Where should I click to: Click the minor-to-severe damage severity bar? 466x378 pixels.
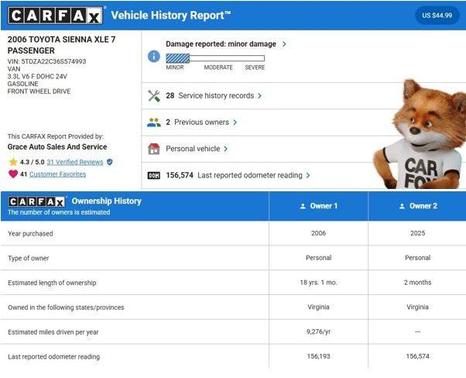(x=215, y=58)
